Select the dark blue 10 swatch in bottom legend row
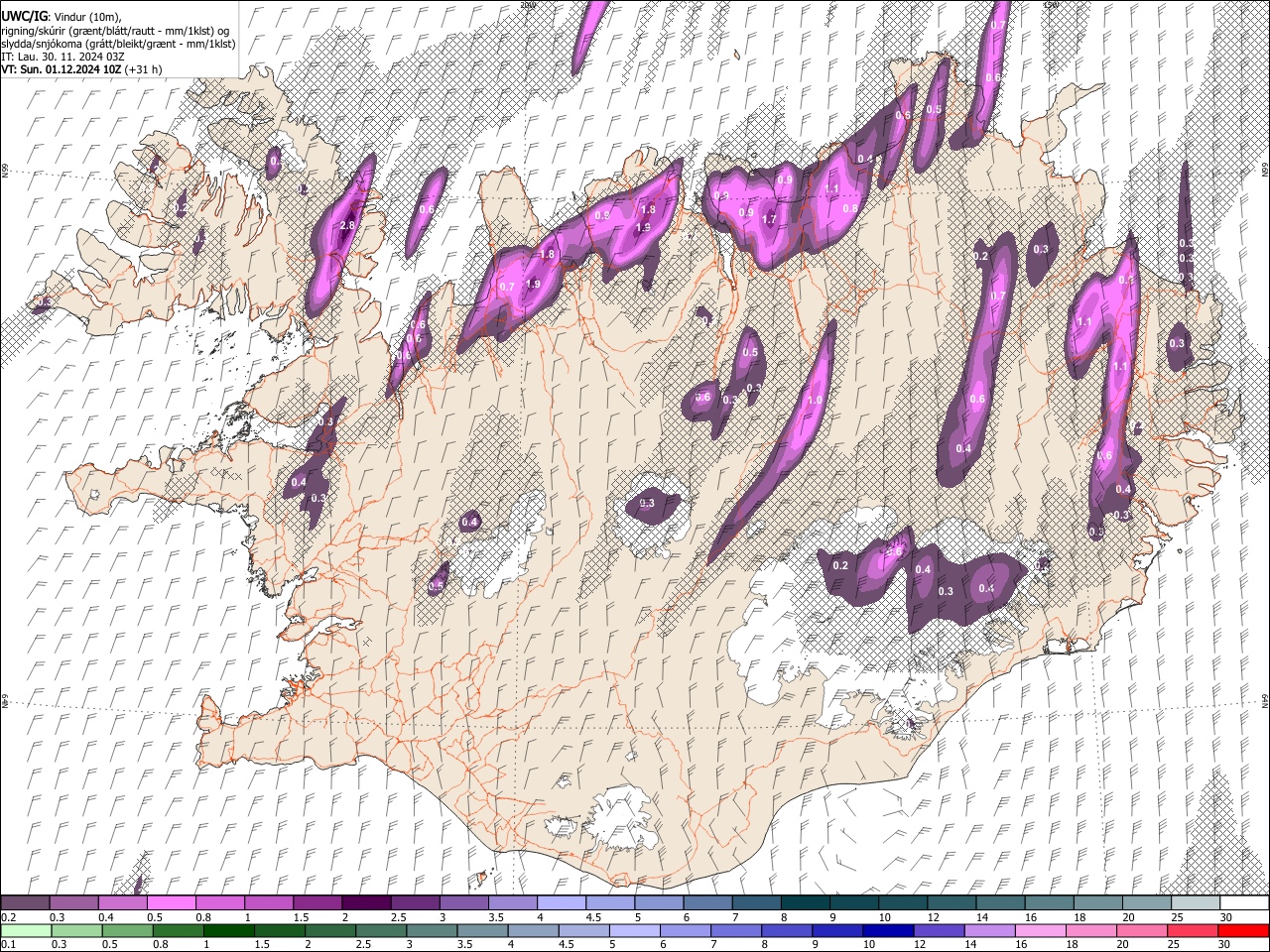This screenshot has width=1270, height=952. click(x=888, y=930)
